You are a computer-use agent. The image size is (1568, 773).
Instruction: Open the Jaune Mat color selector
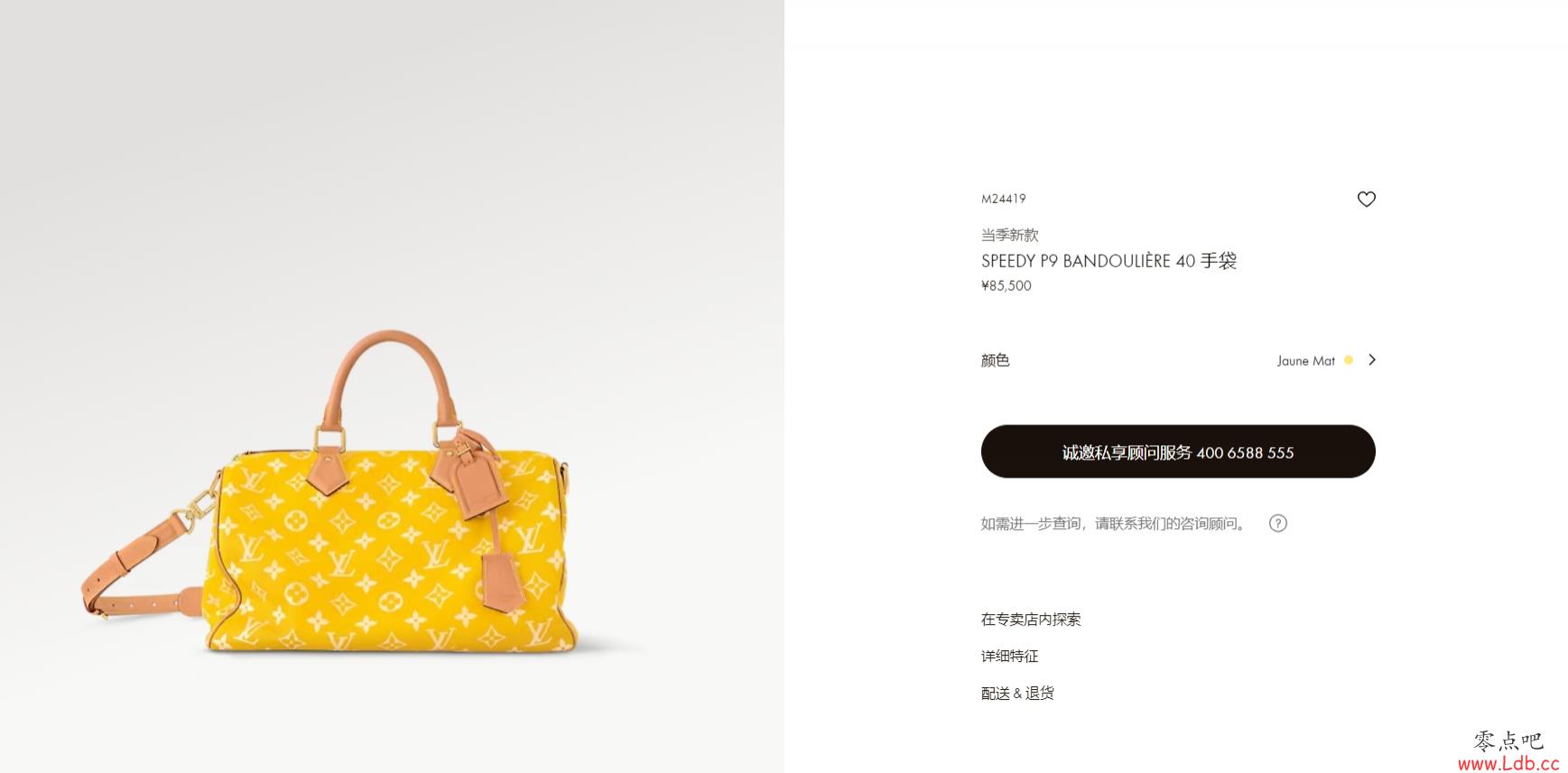[1305, 360]
